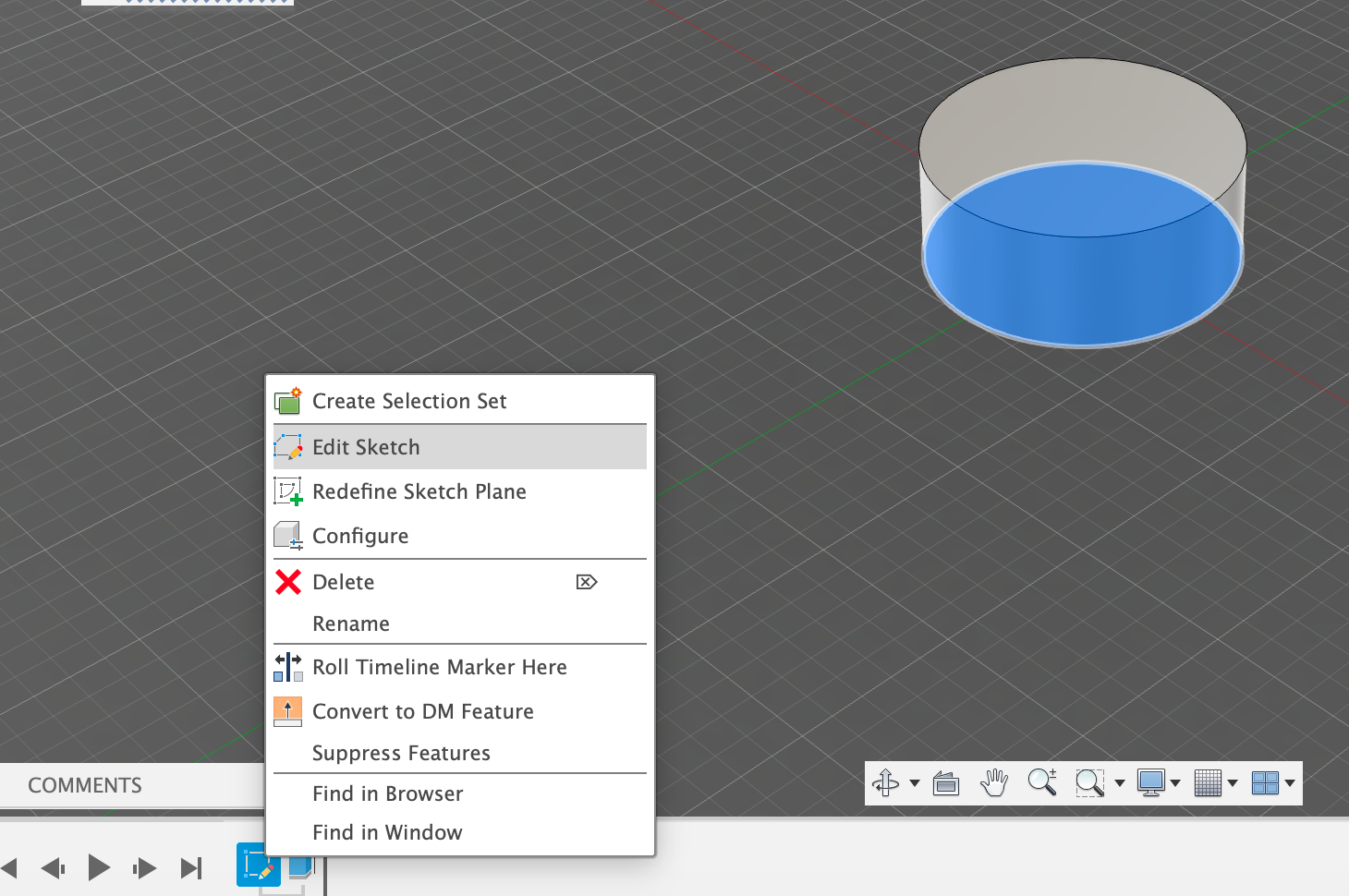The image size is (1349, 896).
Task: Click Delete in the context menu
Action: pyautogui.click(x=343, y=582)
